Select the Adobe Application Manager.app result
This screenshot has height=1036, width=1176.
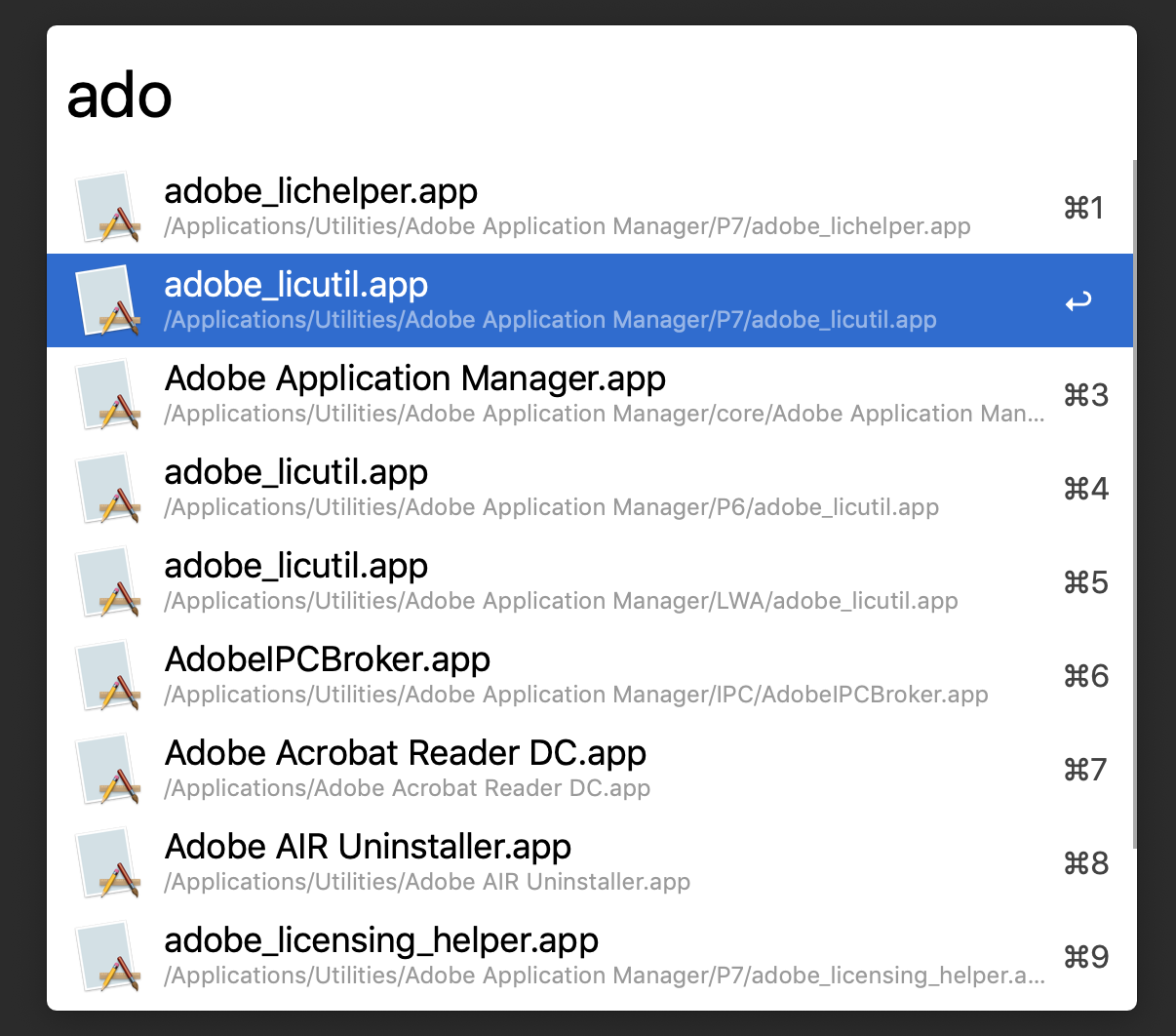click(x=415, y=379)
